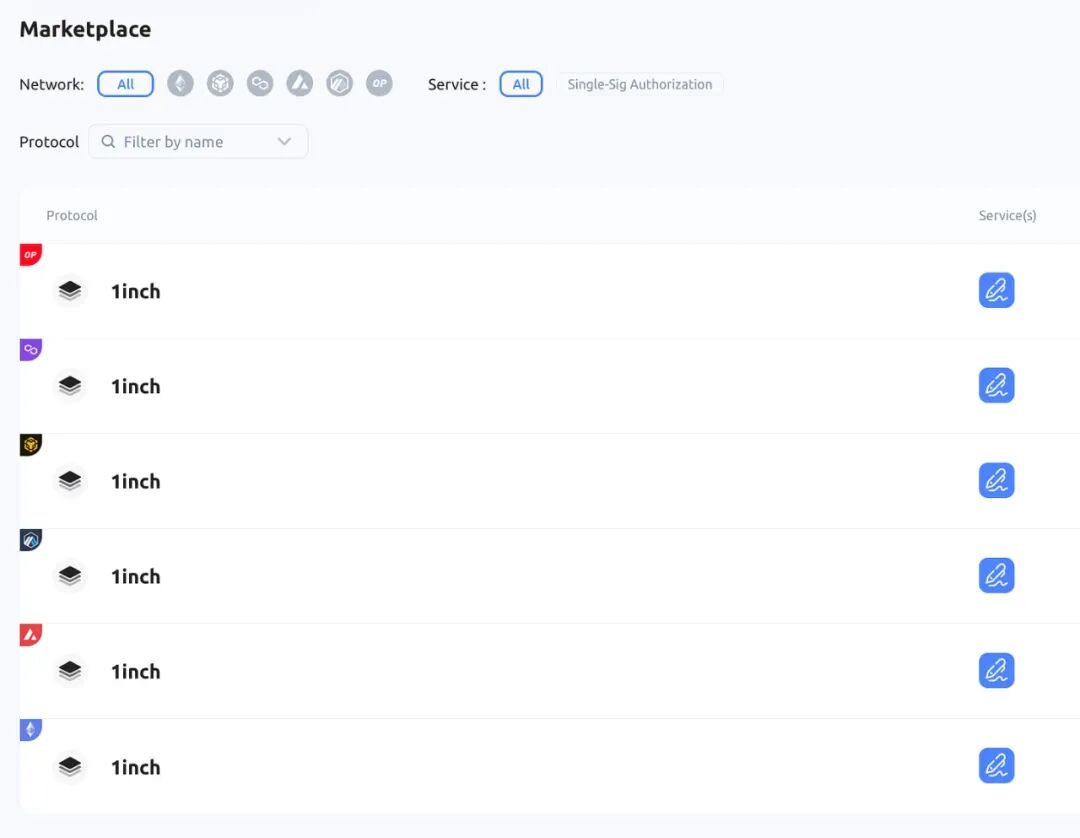
Task: Click the OP badge on first row
Action: [x=30, y=255]
